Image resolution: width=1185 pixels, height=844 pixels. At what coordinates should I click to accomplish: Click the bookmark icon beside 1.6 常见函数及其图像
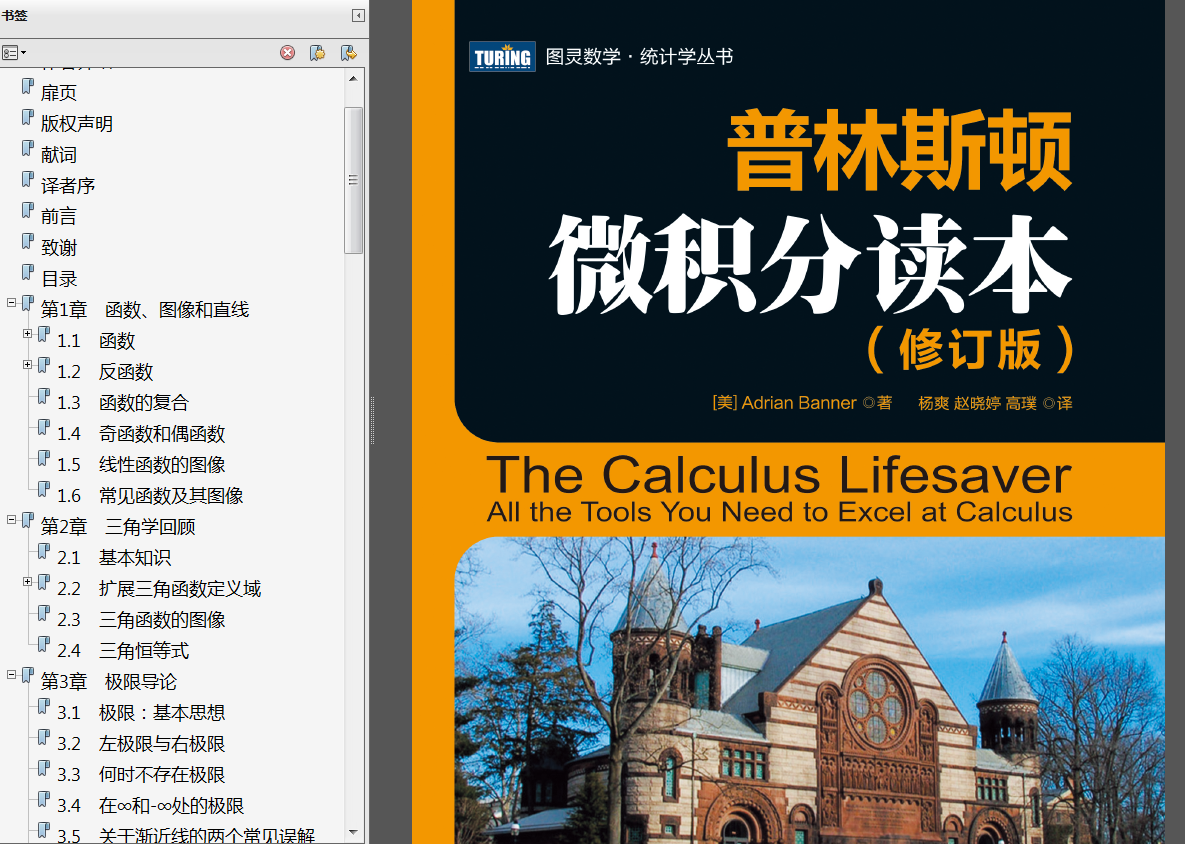[45, 489]
